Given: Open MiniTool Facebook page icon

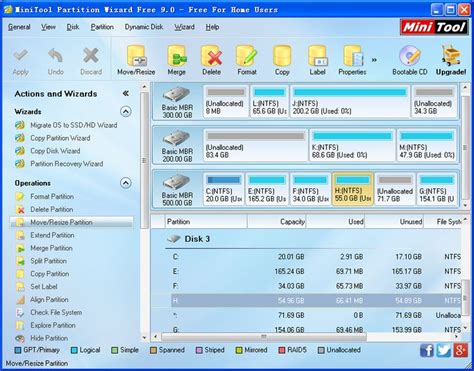Looking at the screenshot, I should tap(427, 350).
